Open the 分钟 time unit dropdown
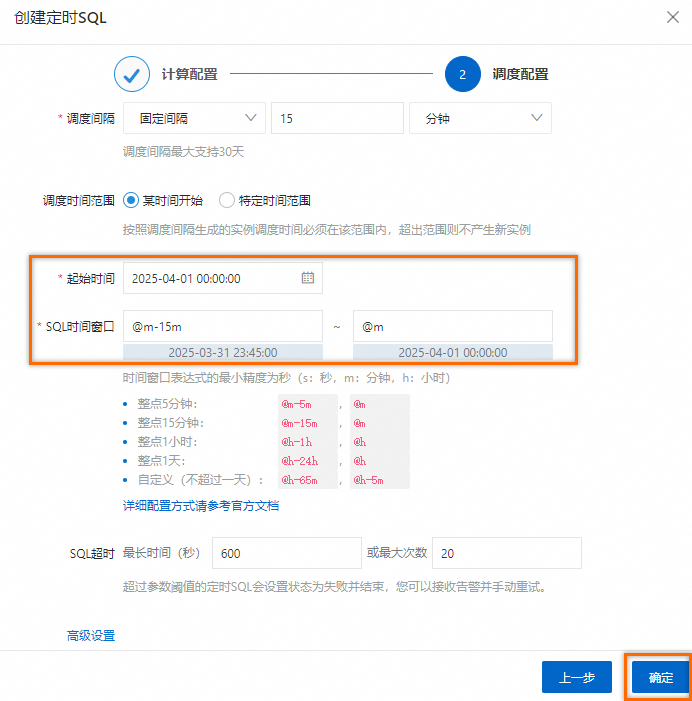The height and width of the screenshot is (701, 692). [481, 118]
